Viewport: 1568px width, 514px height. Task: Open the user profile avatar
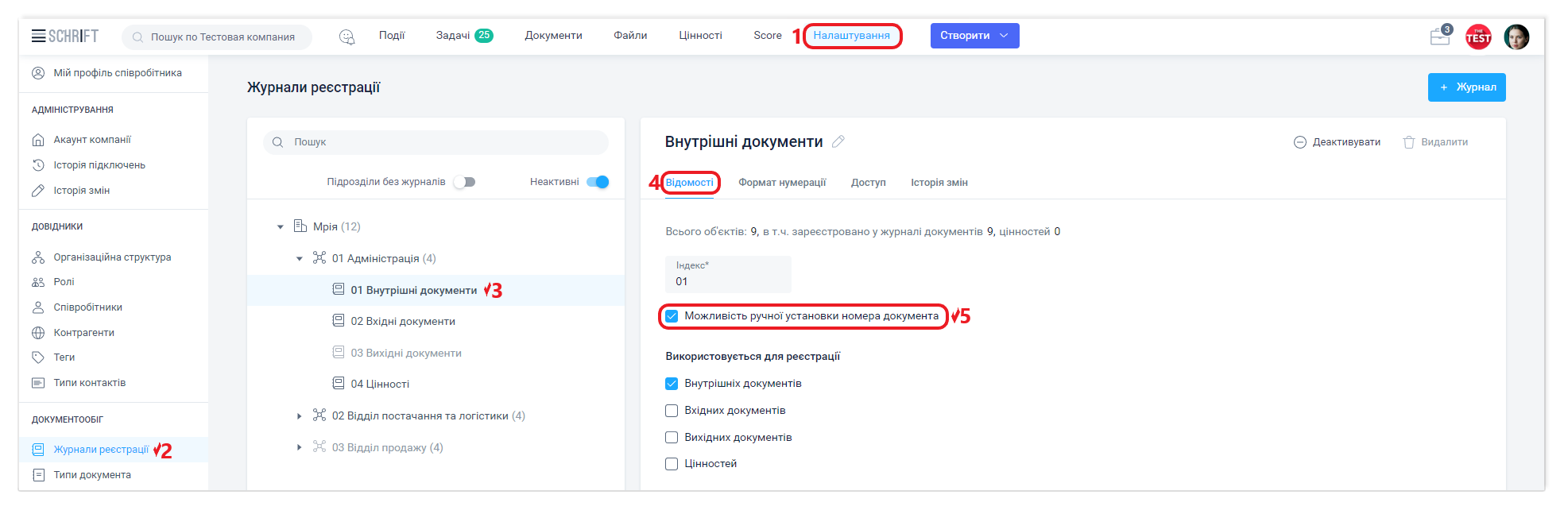(1516, 37)
